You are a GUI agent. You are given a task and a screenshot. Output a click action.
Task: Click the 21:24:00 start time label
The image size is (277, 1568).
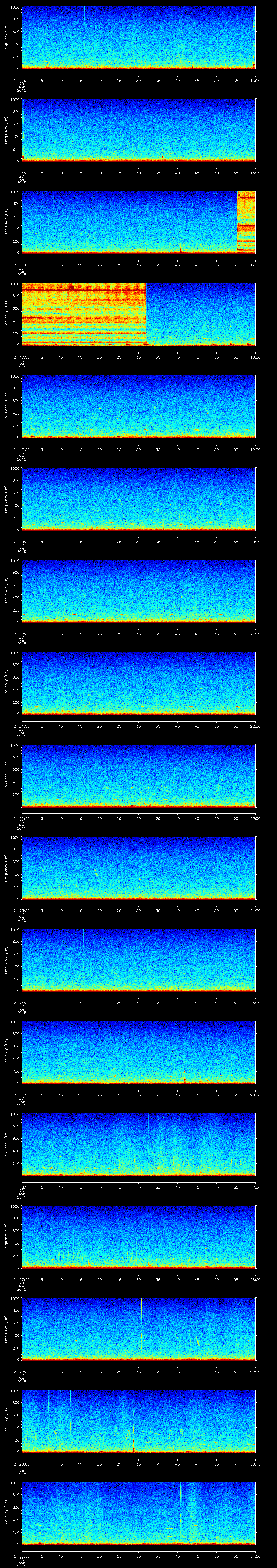click(x=21, y=1003)
